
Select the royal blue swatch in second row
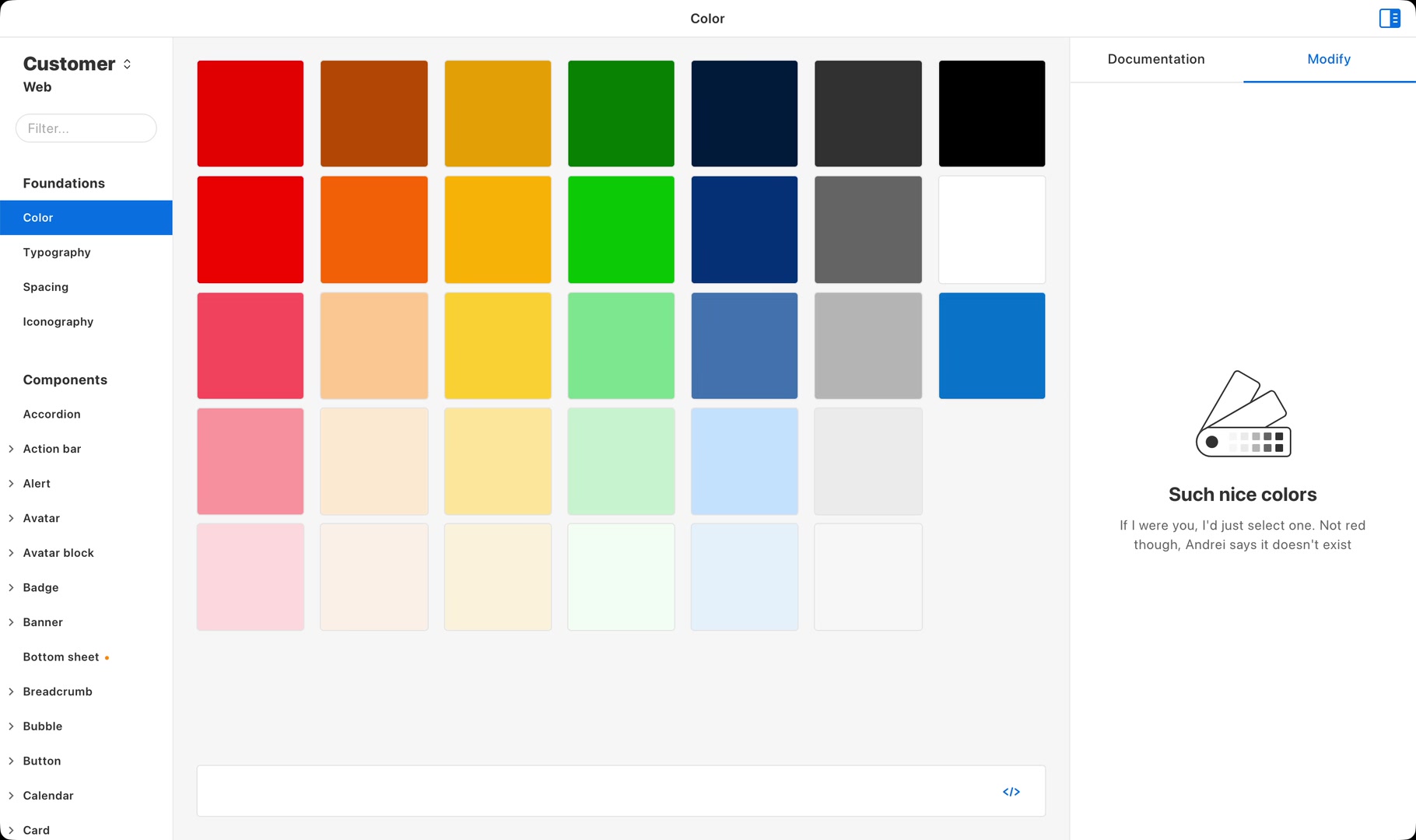[x=745, y=229]
